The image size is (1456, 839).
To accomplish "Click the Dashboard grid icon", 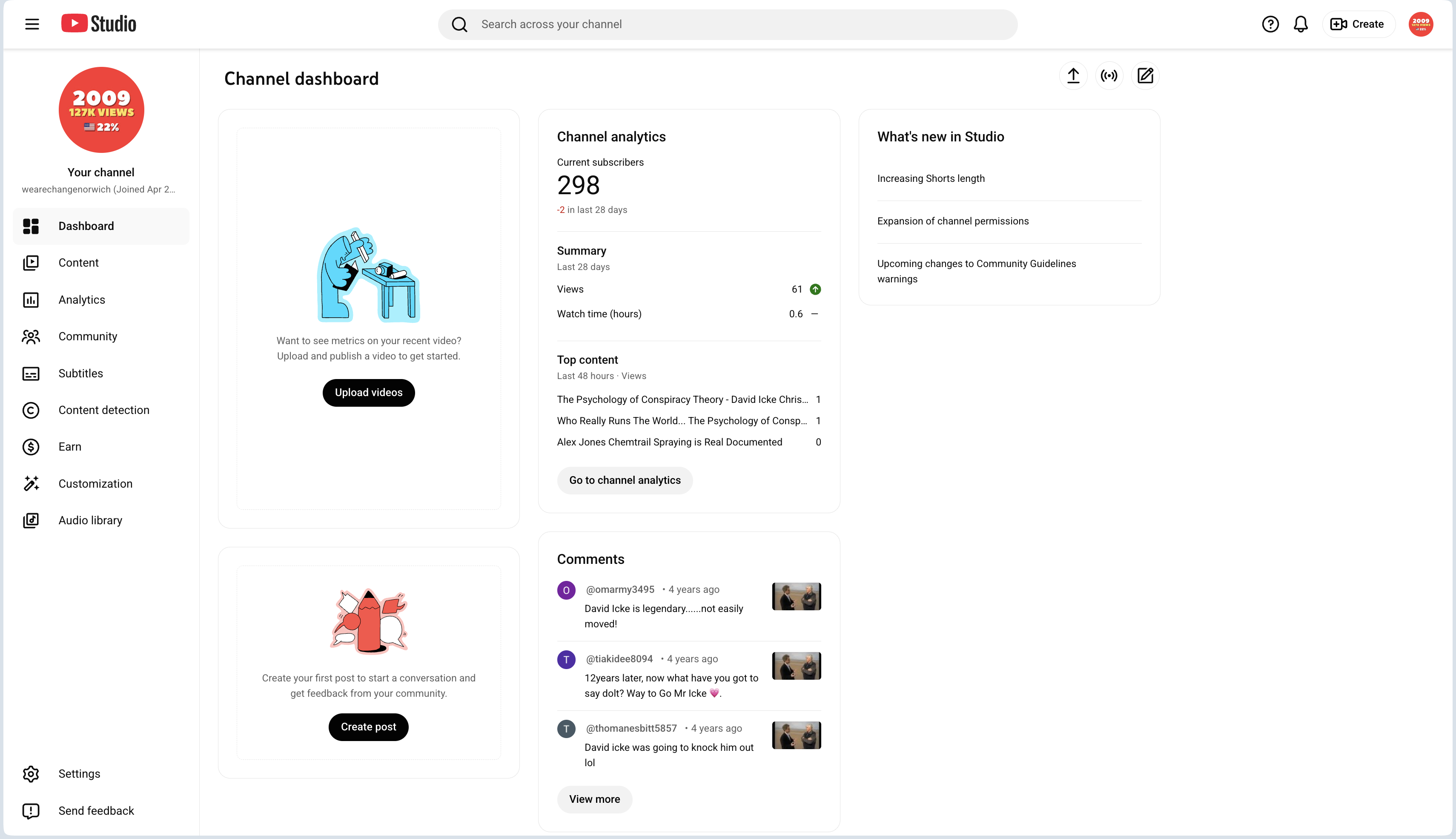I will click(x=31, y=227).
